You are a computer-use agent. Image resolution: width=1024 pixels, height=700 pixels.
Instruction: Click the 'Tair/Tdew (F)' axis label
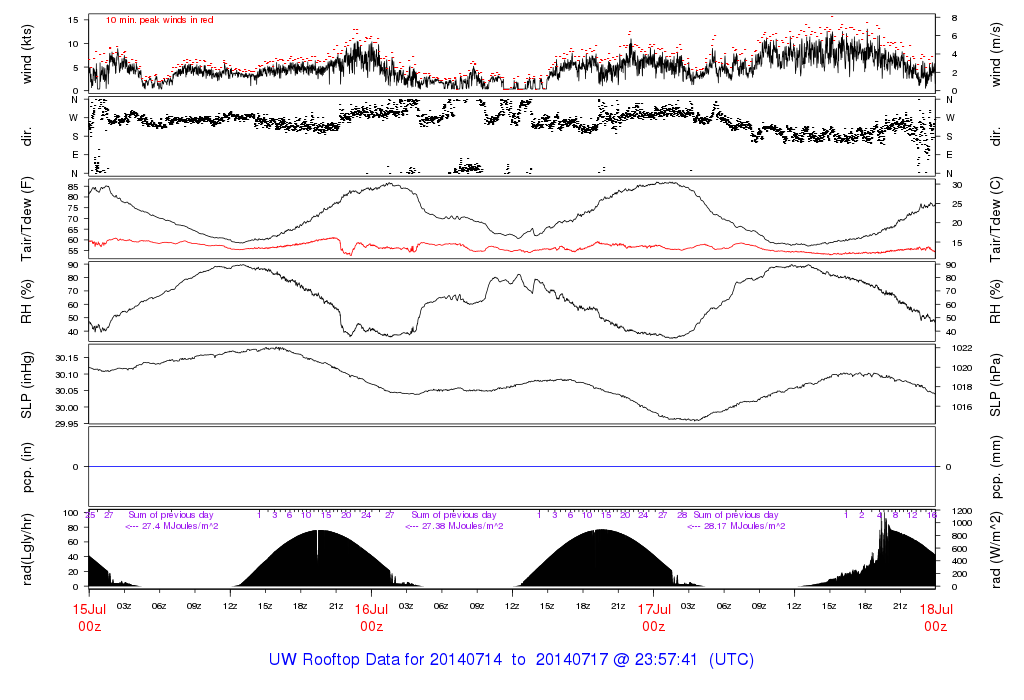27,219
